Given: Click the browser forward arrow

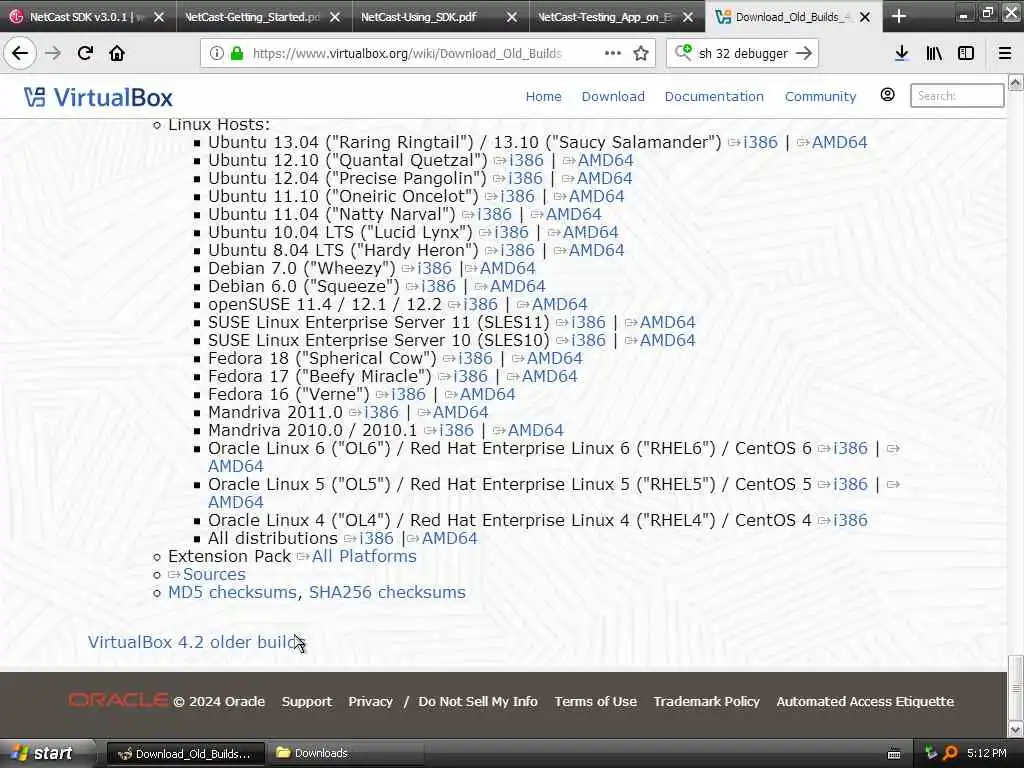Looking at the screenshot, I should 53,54.
